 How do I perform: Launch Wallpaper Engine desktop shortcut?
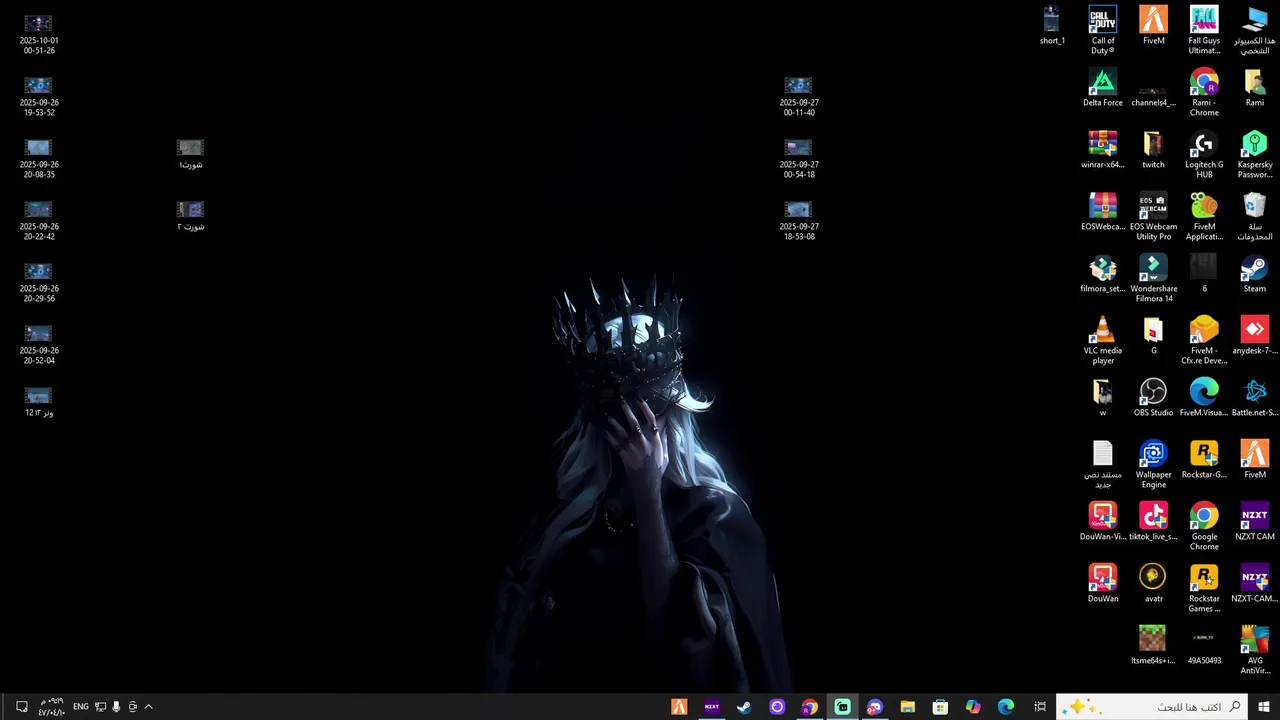coord(1153,464)
